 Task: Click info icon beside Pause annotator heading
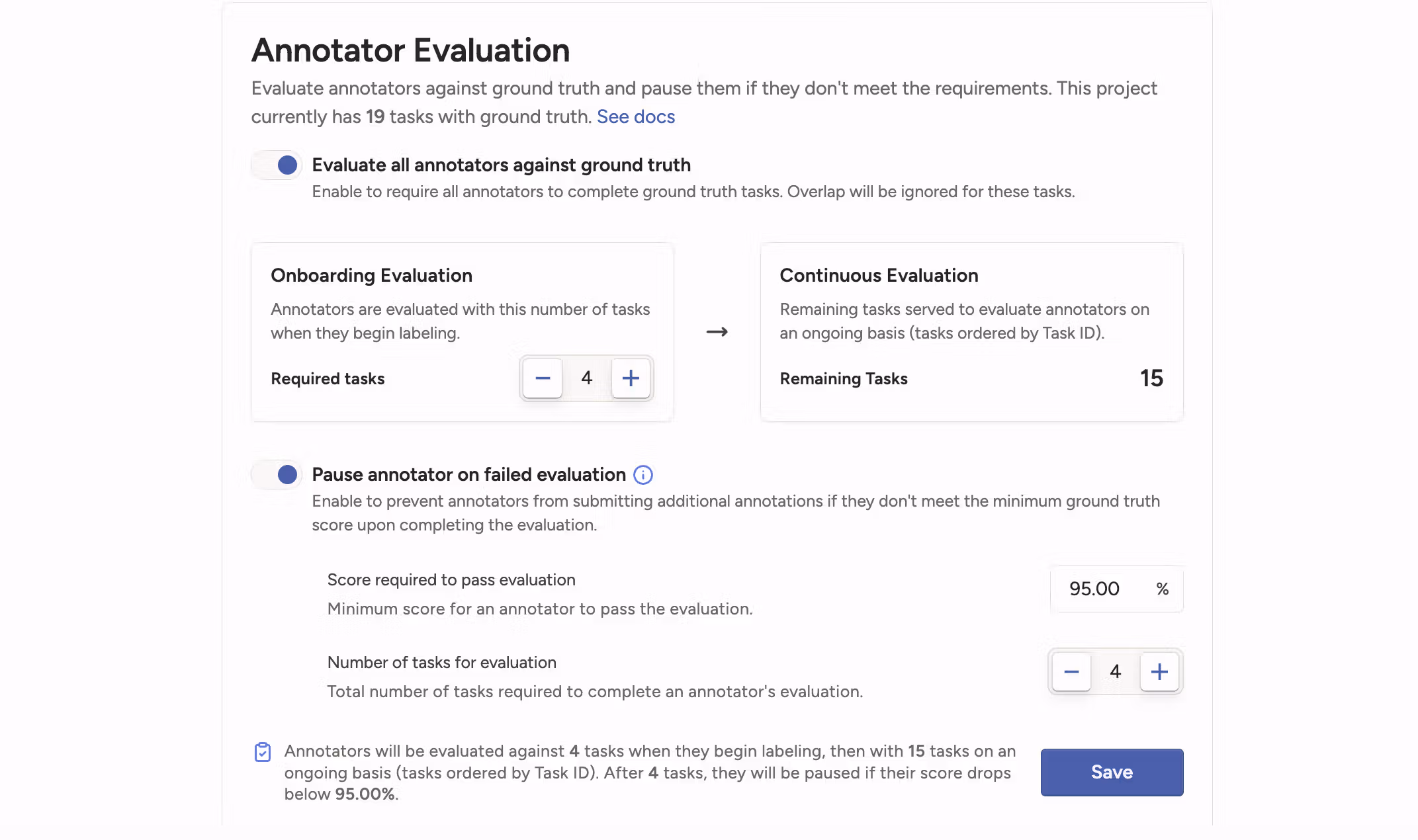tap(643, 475)
